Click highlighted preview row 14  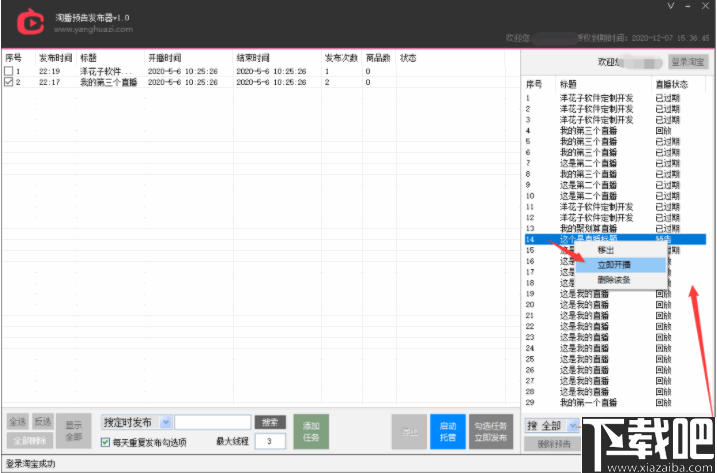click(x=615, y=239)
